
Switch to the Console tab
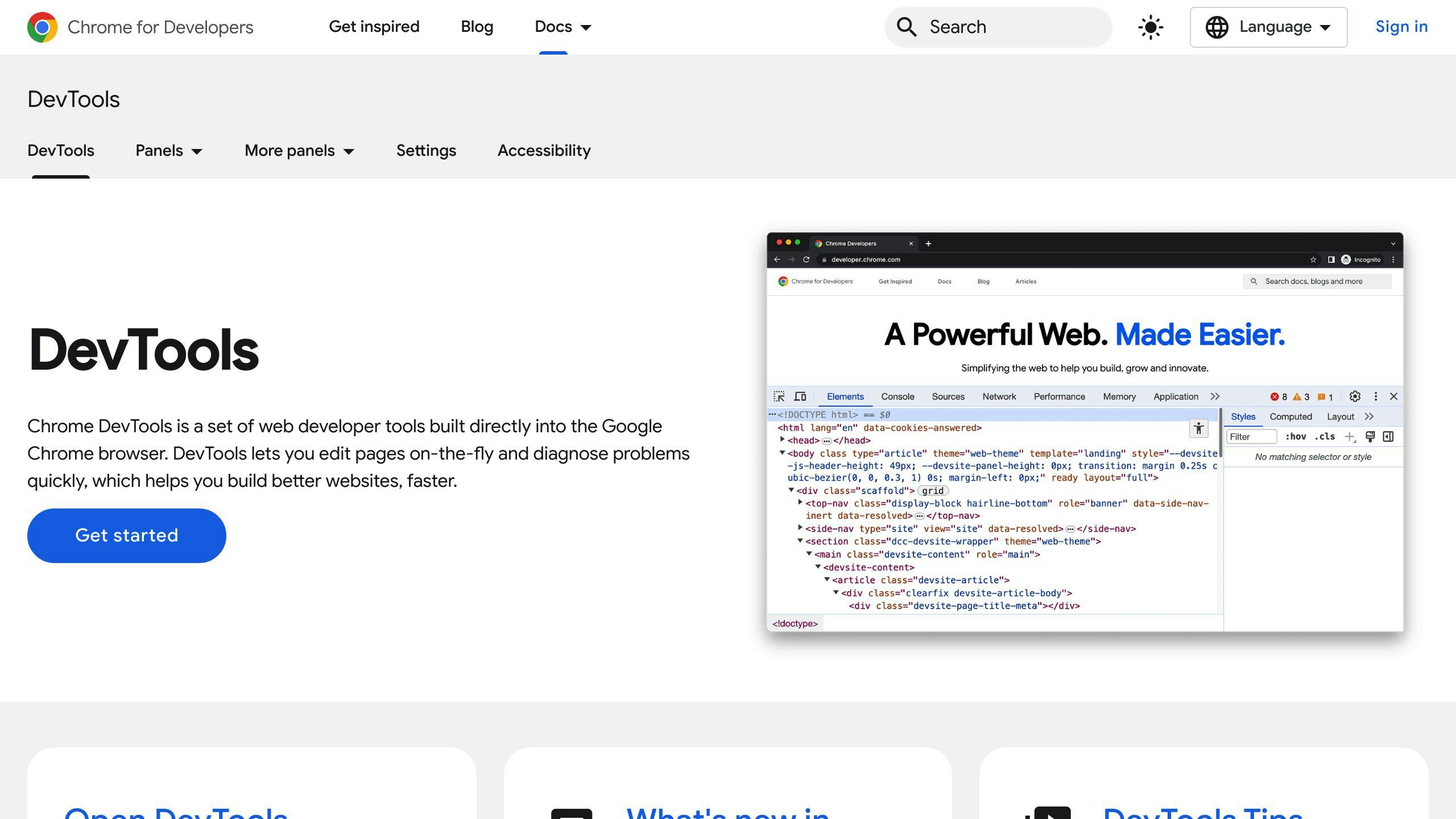point(897,396)
